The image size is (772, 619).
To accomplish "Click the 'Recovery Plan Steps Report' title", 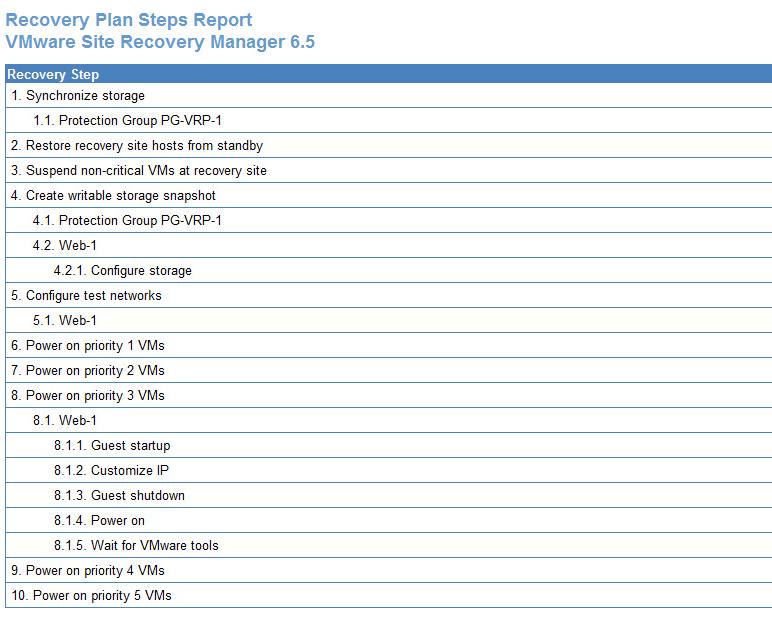I will click(129, 20).
